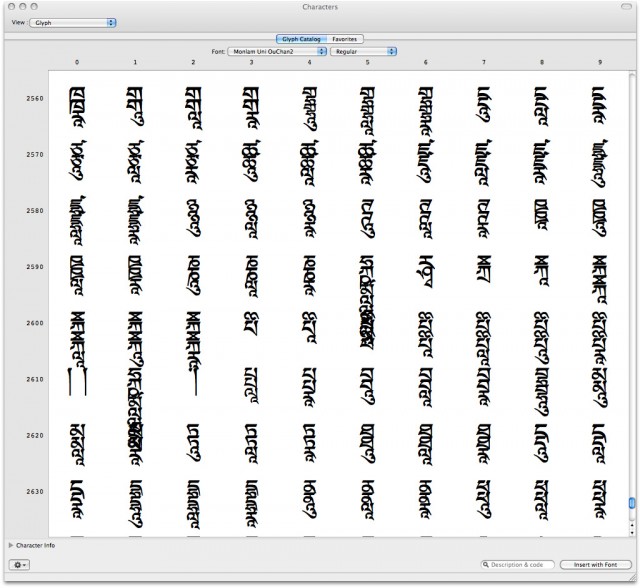The image size is (640, 588).
Task: Toggle the toolbar pill button in title bar
Action: [626, 6]
